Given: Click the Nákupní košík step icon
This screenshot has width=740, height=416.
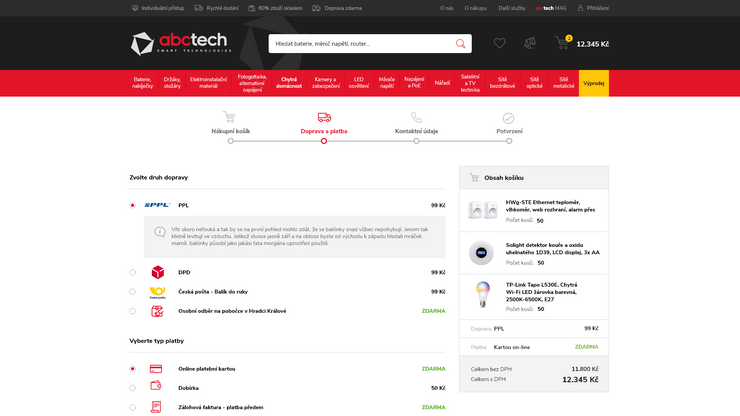Looking at the screenshot, I should click(x=230, y=117).
